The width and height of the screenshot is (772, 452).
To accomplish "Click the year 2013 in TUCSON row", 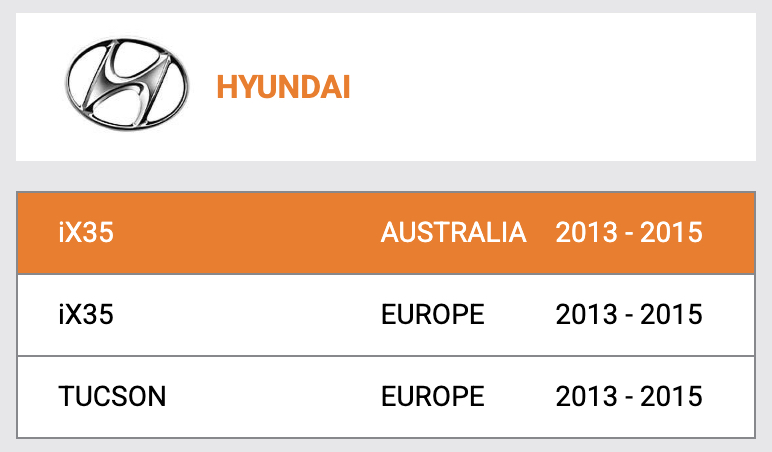I will pyautogui.click(x=586, y=396).
